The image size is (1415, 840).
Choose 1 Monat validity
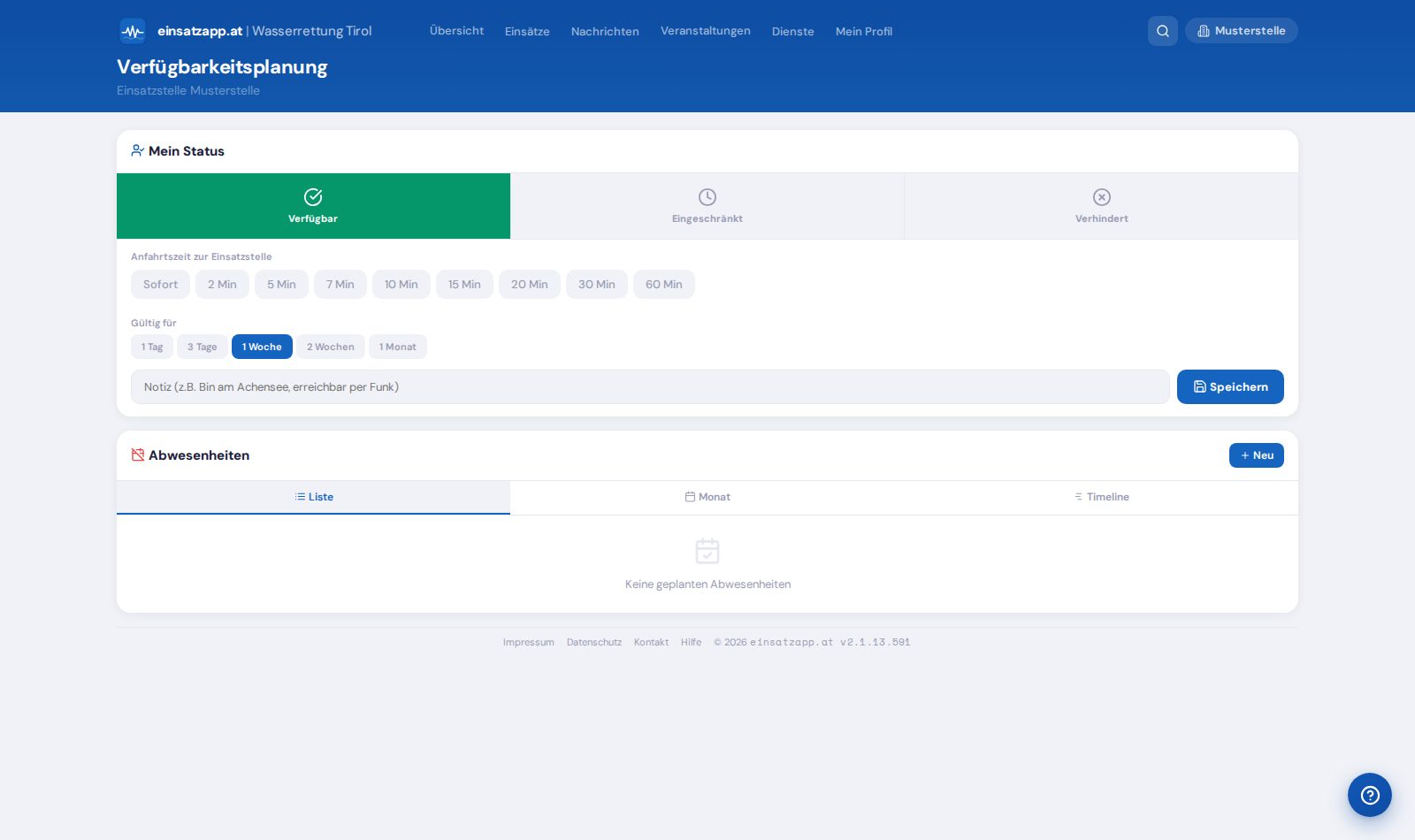(398, 347)
